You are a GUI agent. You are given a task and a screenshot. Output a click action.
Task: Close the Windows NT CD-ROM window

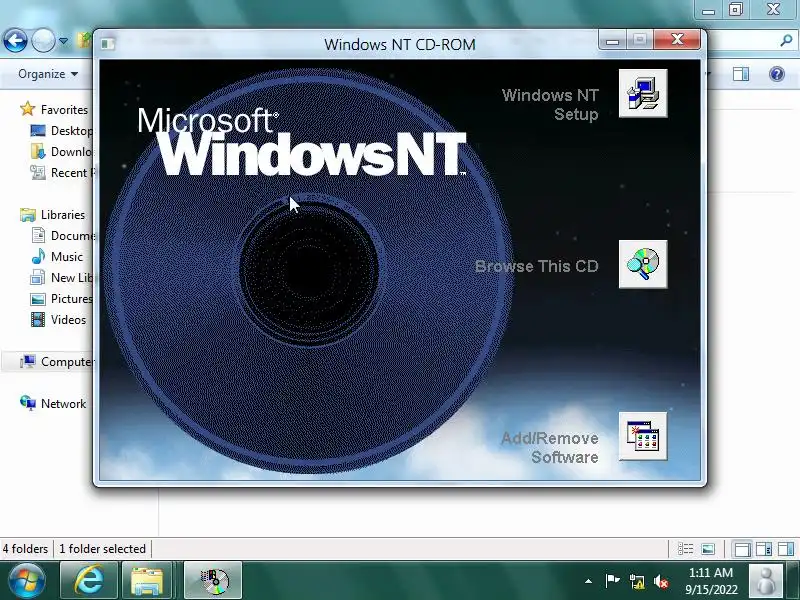coord(677,39)
